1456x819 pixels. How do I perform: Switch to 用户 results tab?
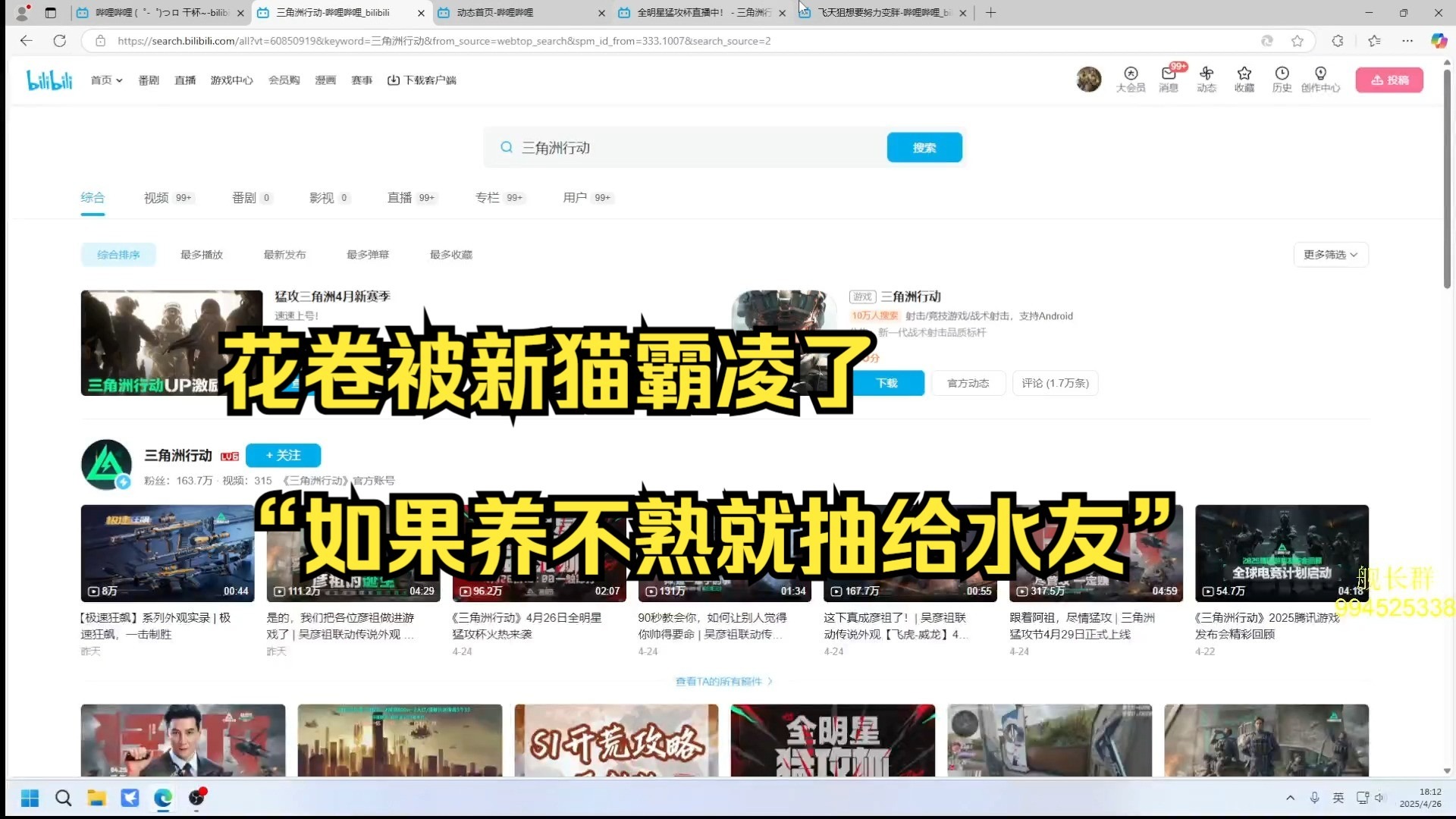(588, 198)
